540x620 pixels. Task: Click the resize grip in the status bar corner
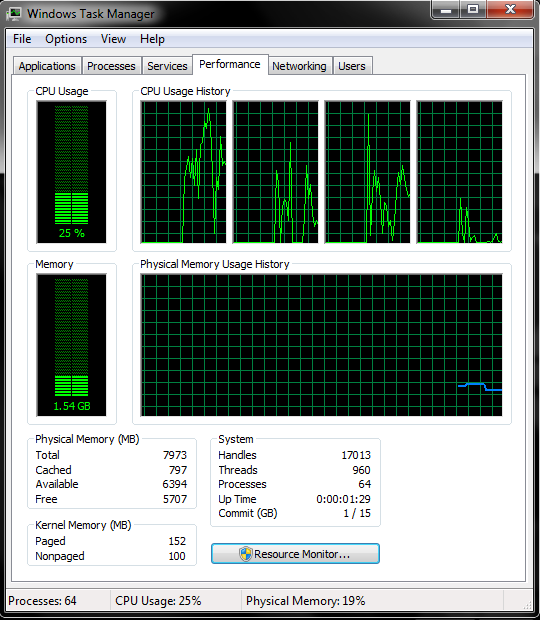coord(527,605)
